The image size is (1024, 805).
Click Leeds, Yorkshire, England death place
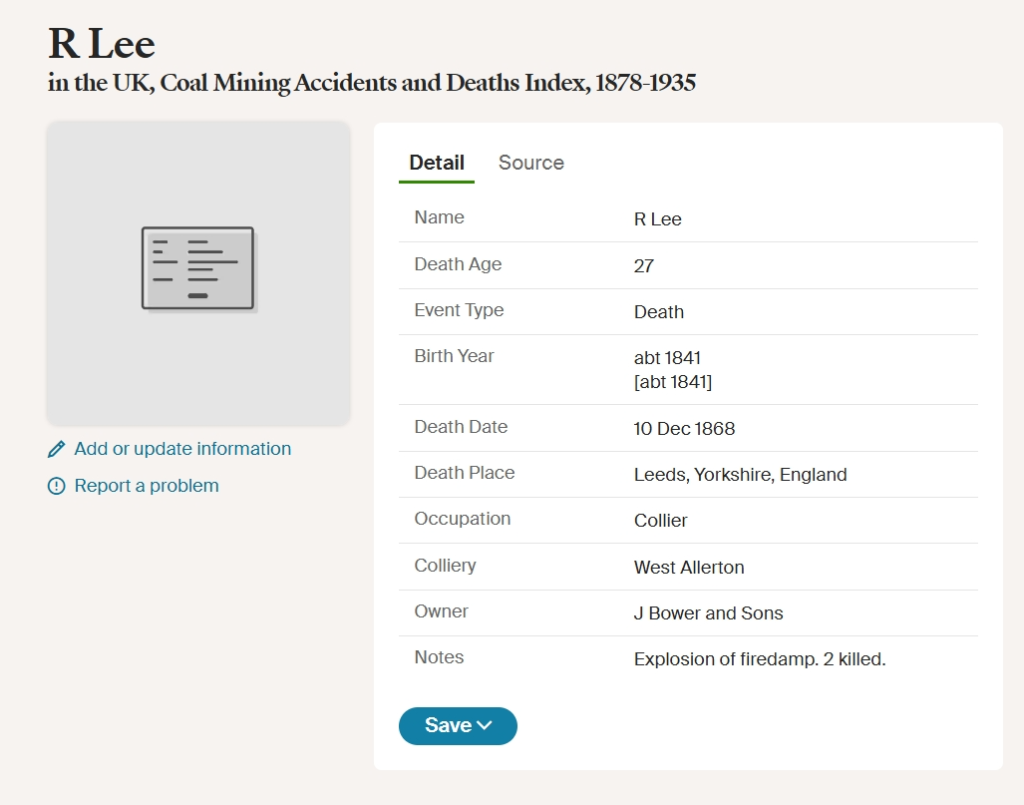click(x=740, y=475)
